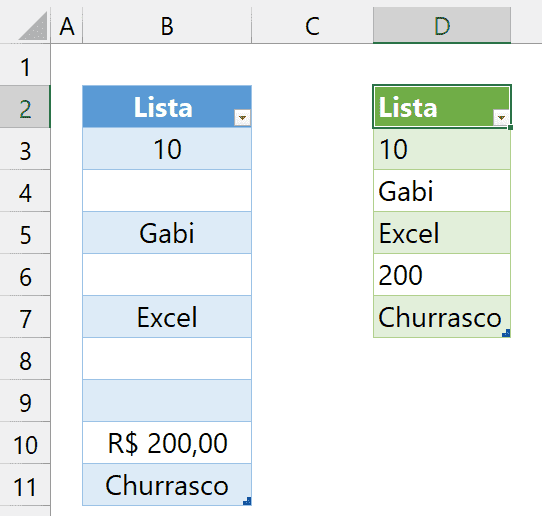Click cell with 200 in column D

point(442,275)
